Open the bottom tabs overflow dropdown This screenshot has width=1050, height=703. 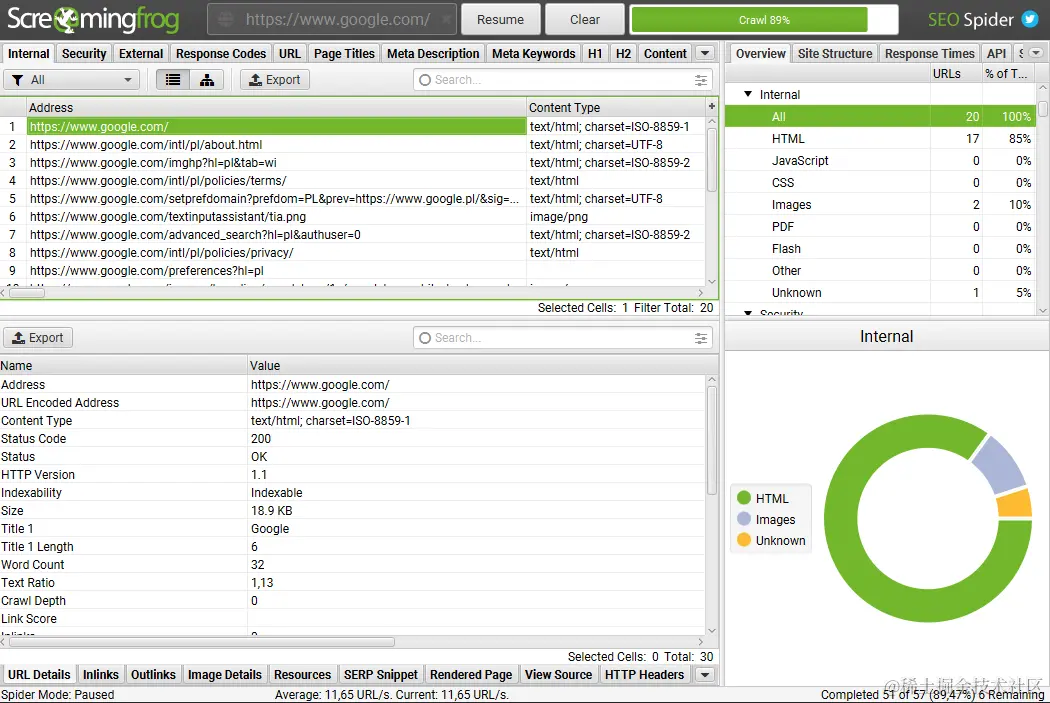point(704,674)
